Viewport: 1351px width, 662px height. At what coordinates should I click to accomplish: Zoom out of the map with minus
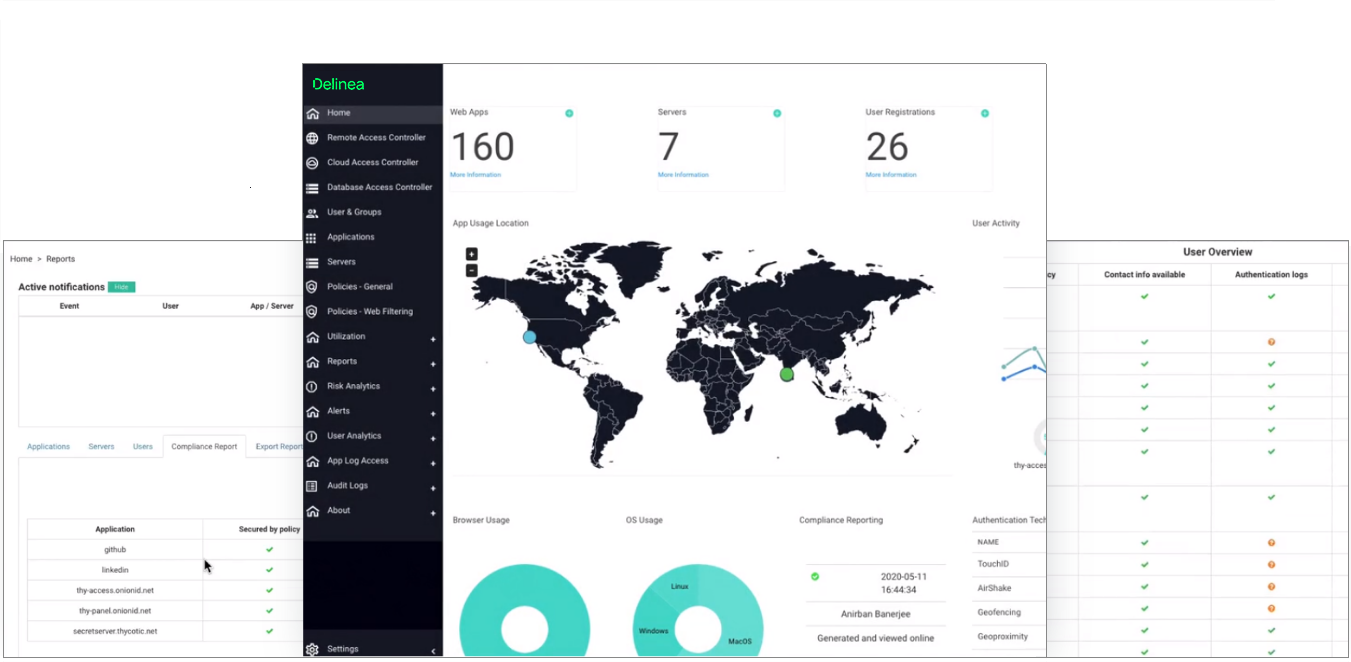coord(472,270)
